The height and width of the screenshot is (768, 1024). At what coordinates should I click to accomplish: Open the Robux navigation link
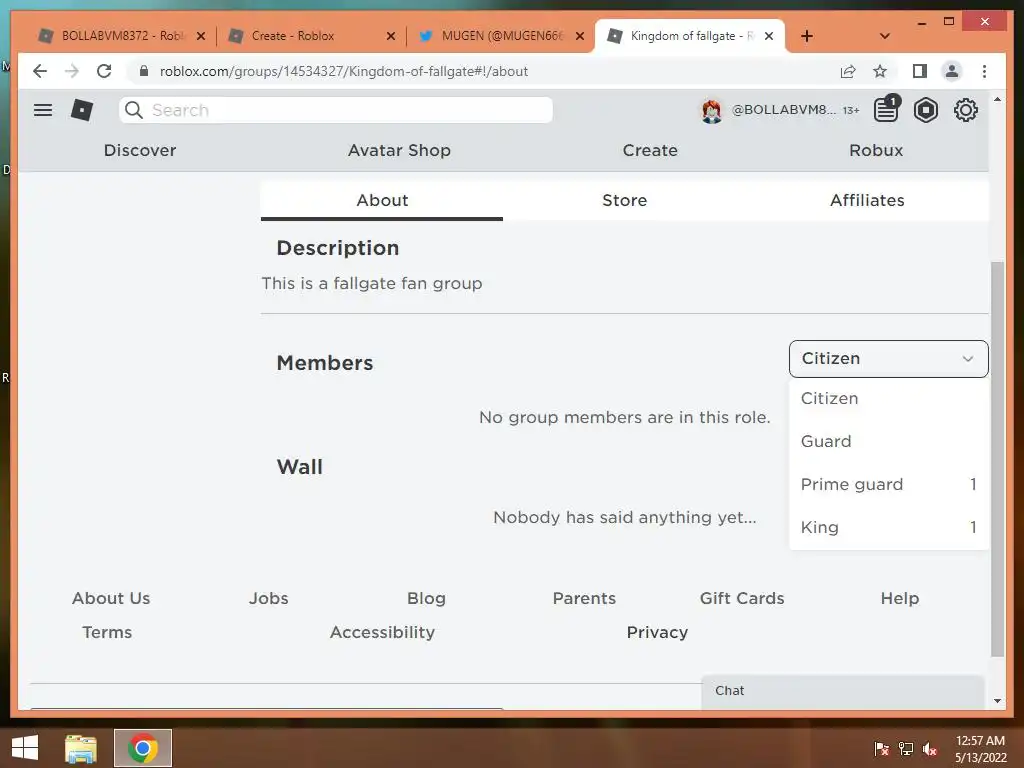(876, 150)
